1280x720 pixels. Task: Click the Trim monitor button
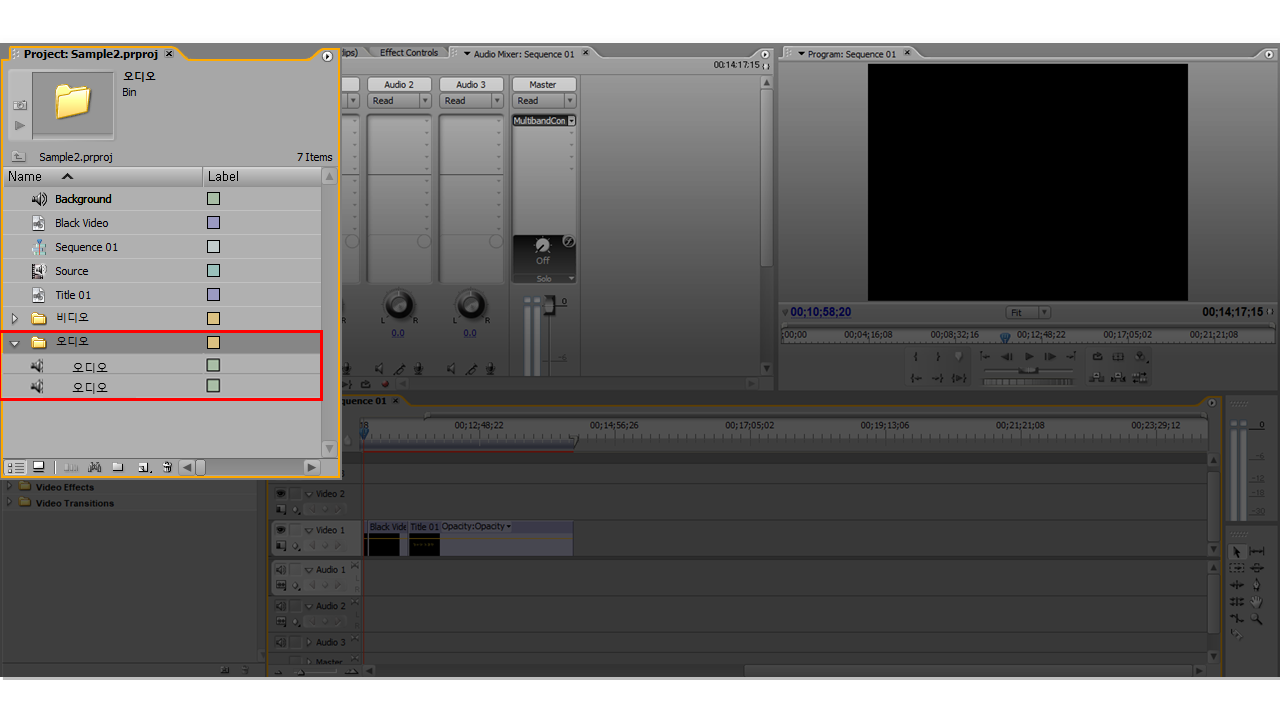tap(1140, 378)
